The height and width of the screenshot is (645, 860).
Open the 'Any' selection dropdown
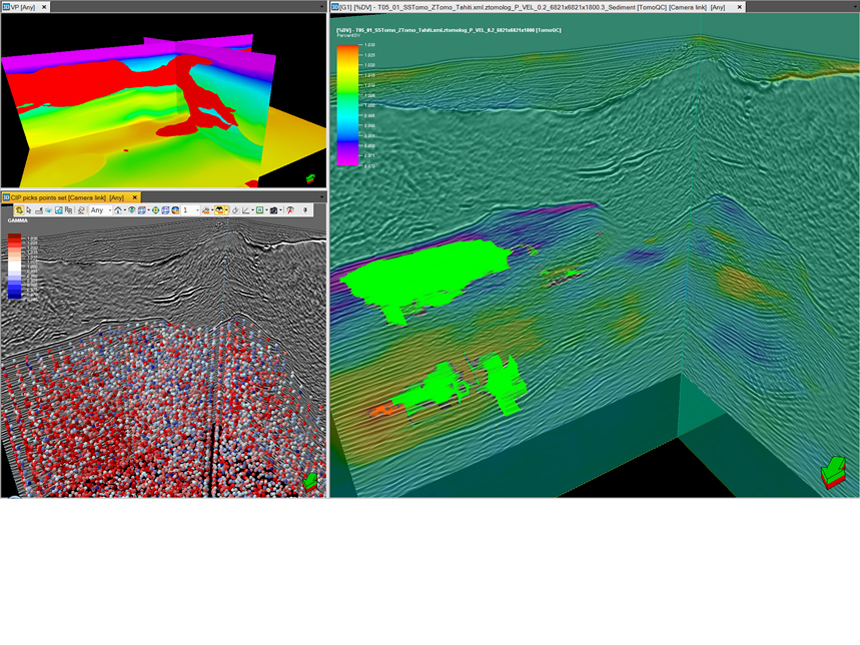point(98,211)
